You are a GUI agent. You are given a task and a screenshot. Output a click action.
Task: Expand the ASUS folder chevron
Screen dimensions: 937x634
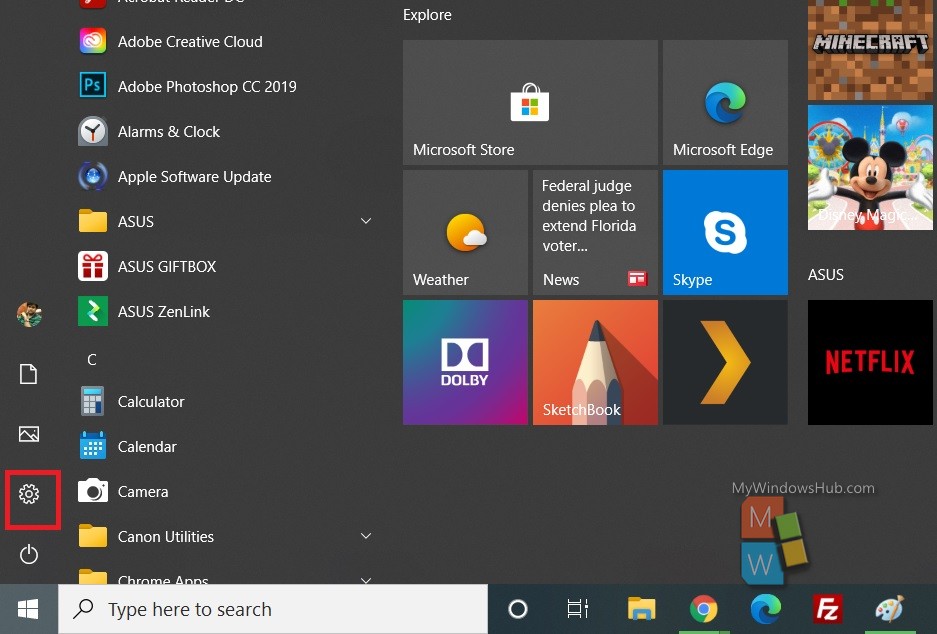click(x=366, y=221)
